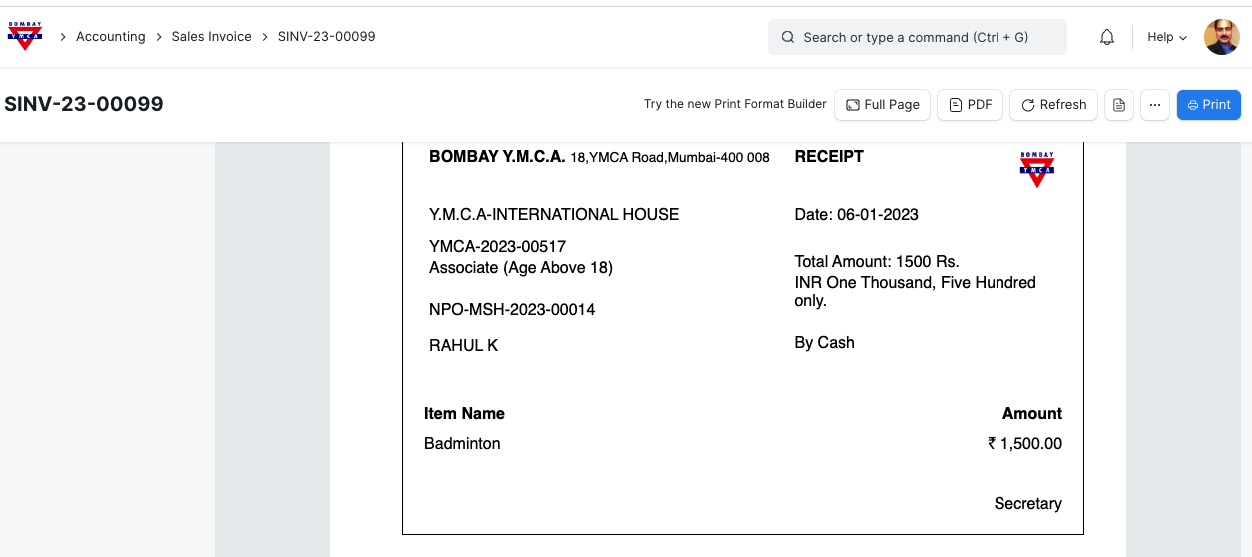Go to the Accounting breadcrumb
The height and width of the screenshot is (557, 1252).
[111, 37]
